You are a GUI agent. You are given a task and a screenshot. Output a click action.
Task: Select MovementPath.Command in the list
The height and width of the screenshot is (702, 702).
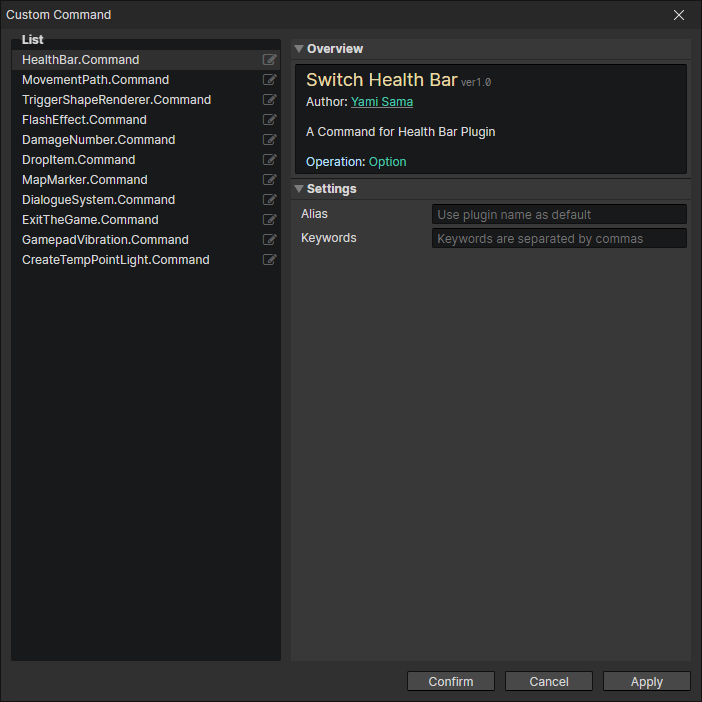(146, 80)
